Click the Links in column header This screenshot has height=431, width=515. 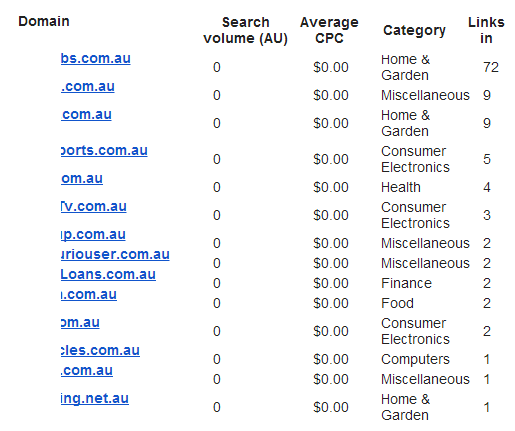tap(486, 30)
